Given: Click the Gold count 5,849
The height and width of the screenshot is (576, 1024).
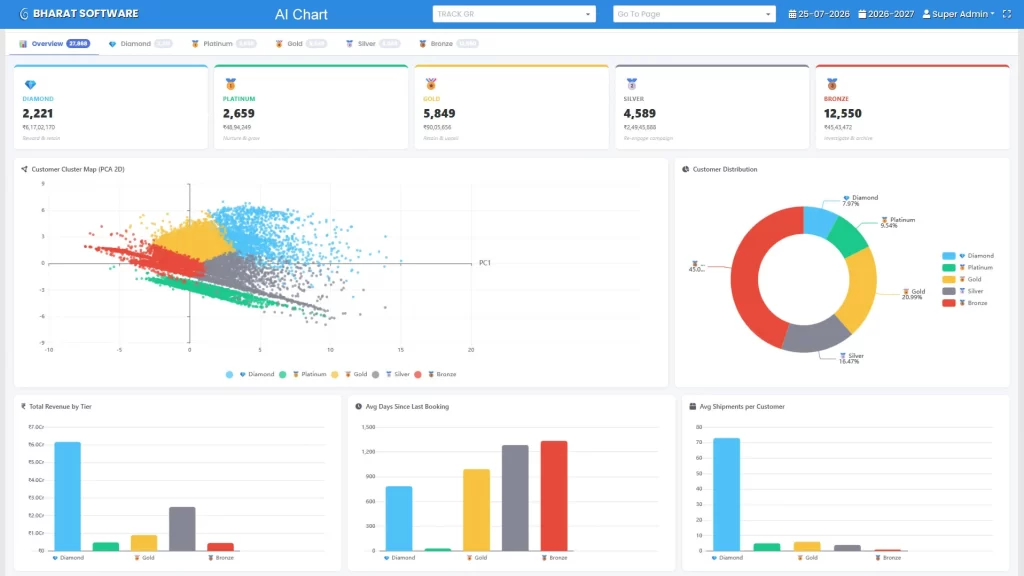Looking at the screenshot, I should [440, 114].
